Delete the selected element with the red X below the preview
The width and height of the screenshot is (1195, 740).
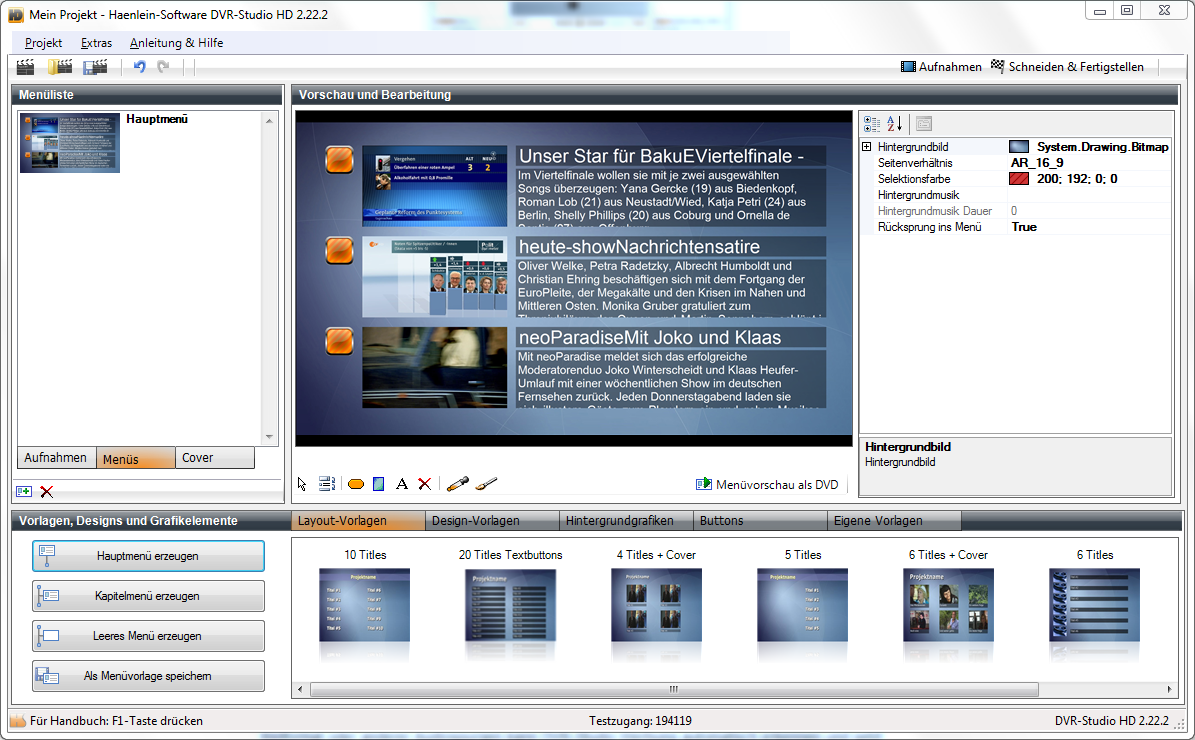point(424,484)
